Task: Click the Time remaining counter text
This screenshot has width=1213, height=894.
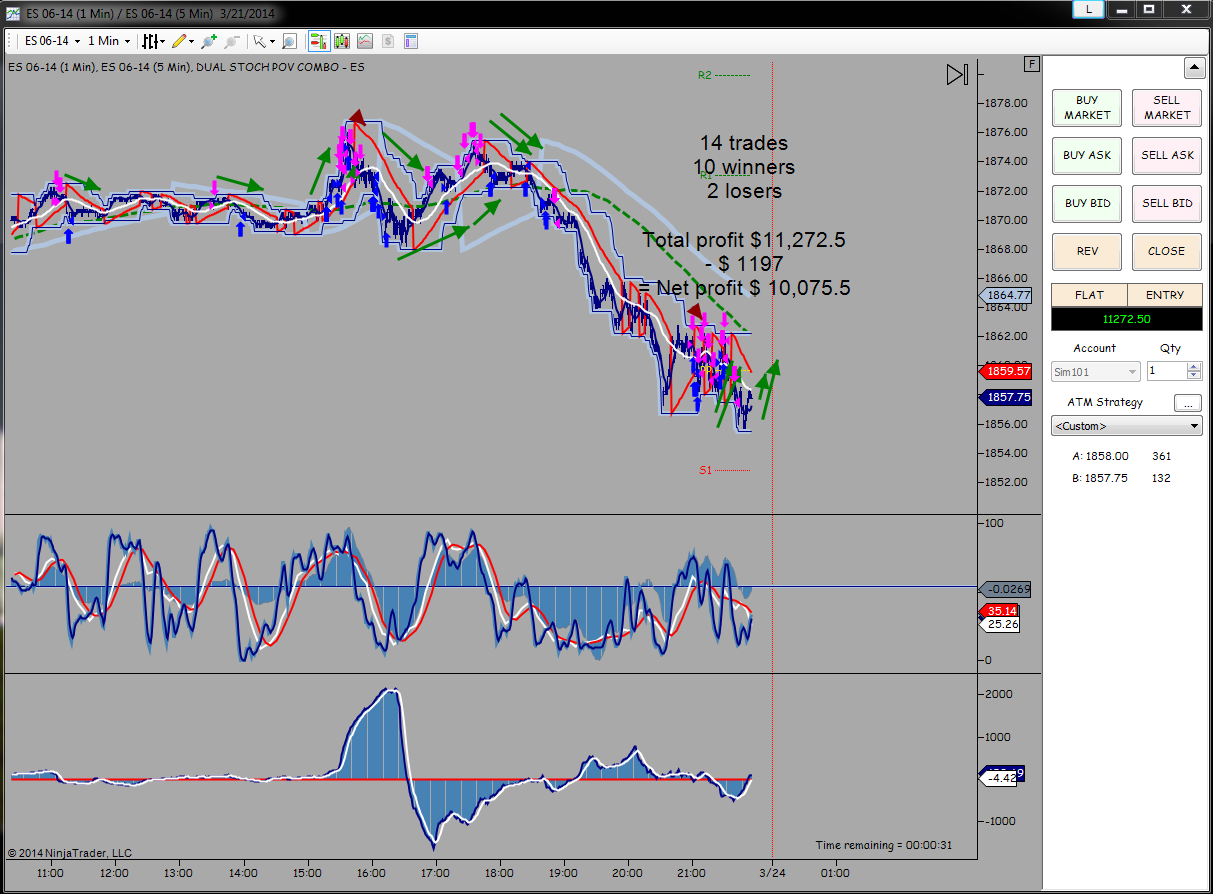Action: click(884, 845)
